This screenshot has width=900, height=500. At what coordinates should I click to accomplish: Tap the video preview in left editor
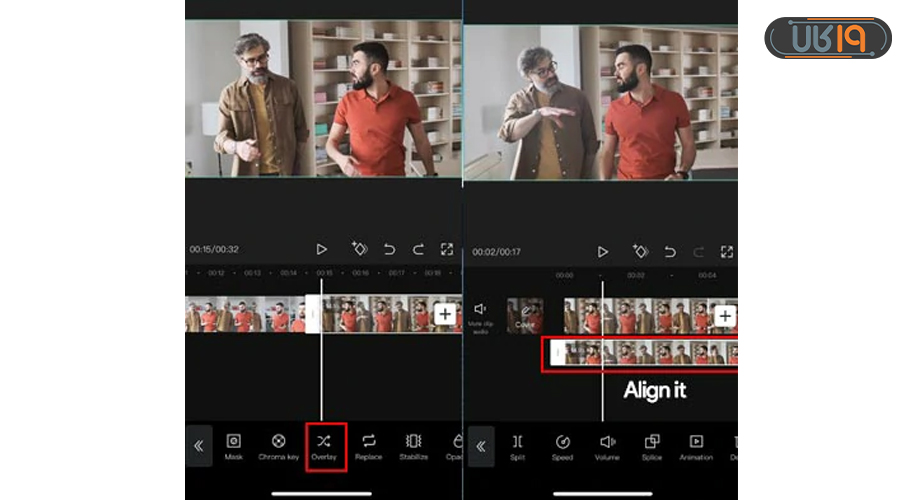(323, 98)
